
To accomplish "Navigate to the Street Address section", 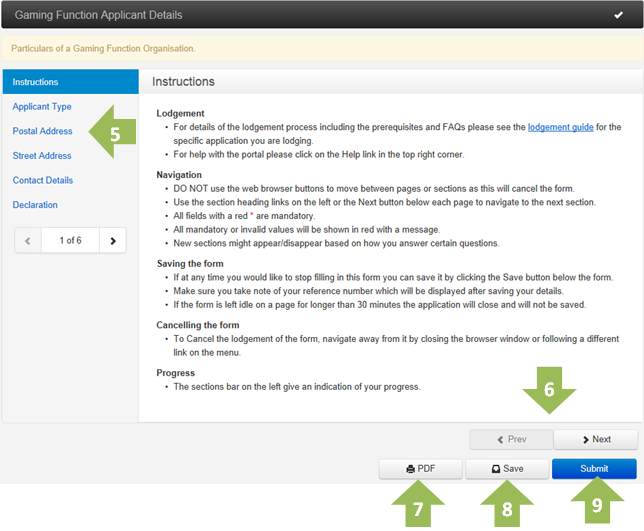I will click(42, 156).
